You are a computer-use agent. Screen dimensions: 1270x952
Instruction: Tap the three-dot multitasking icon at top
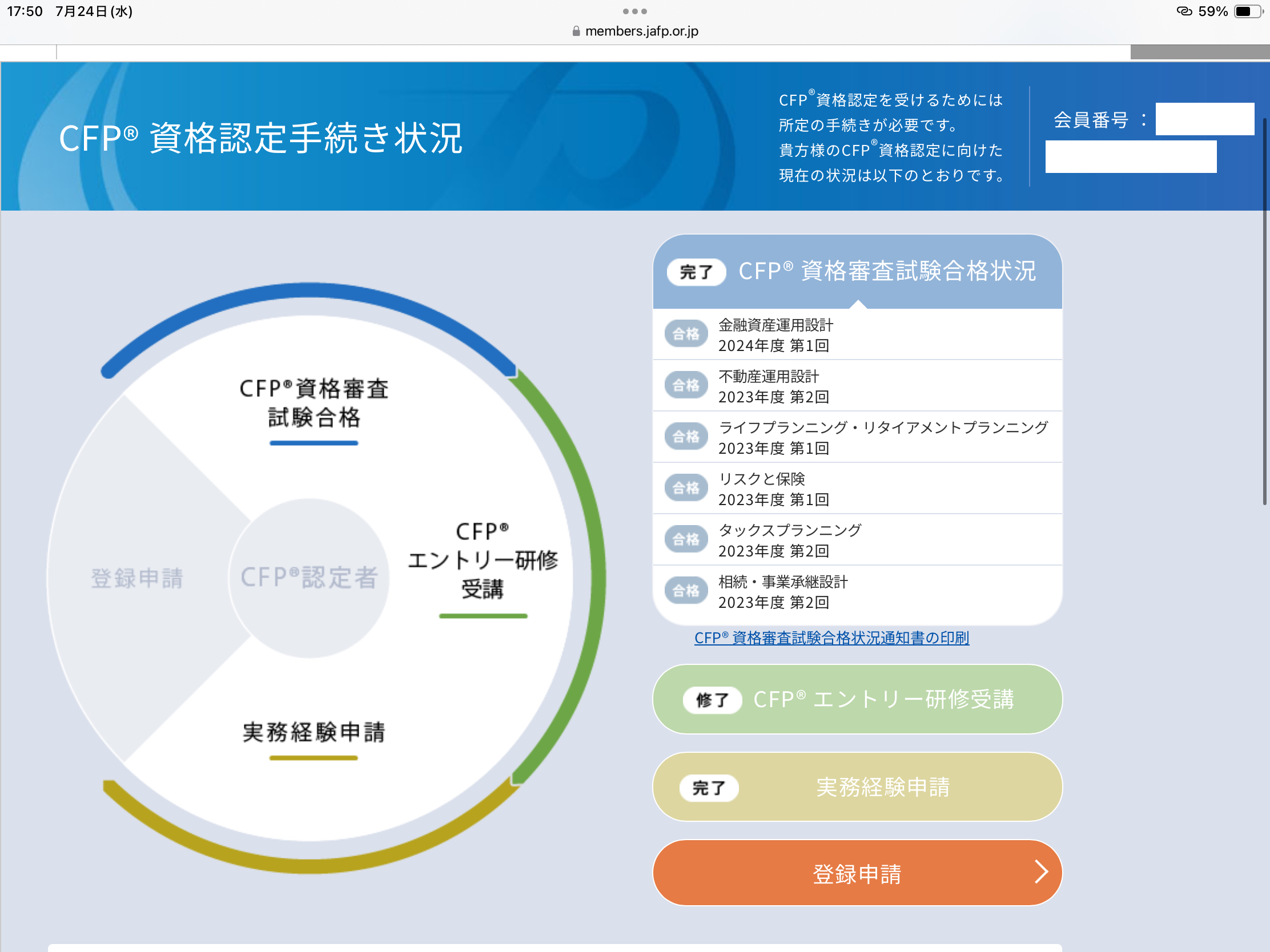634,11
